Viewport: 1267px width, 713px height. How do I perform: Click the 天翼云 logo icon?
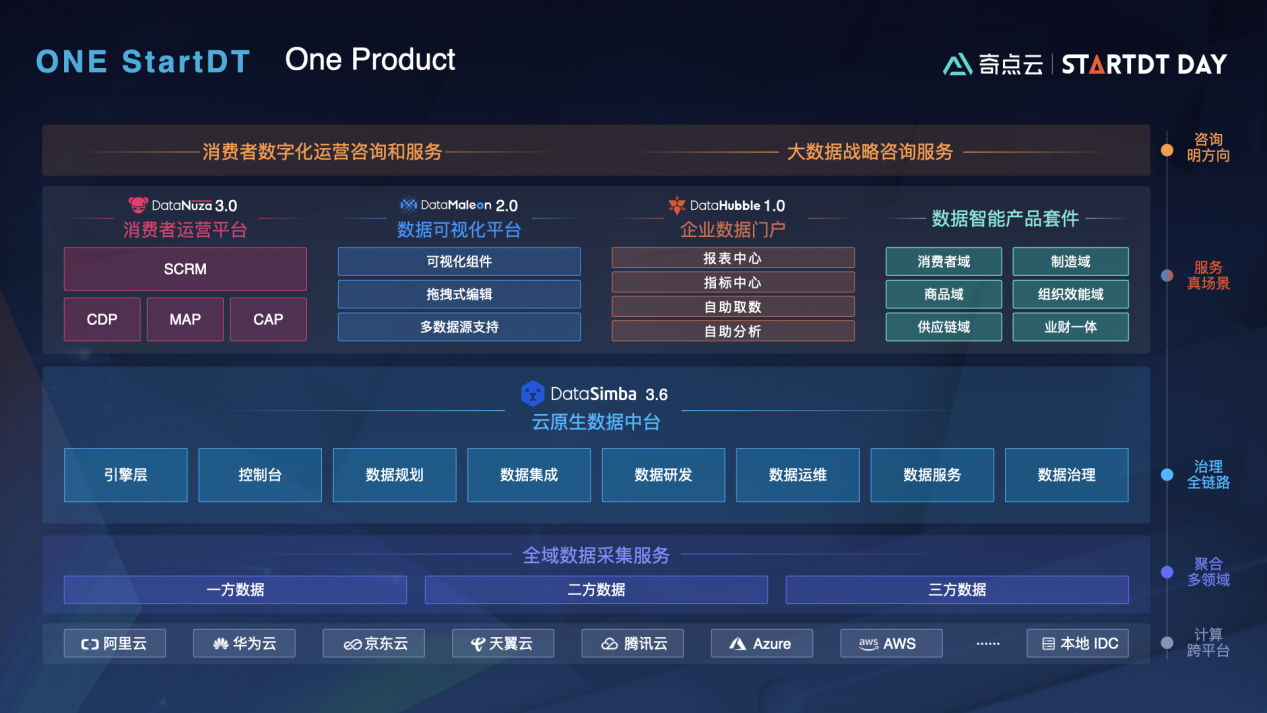click(x=478, y=644)
